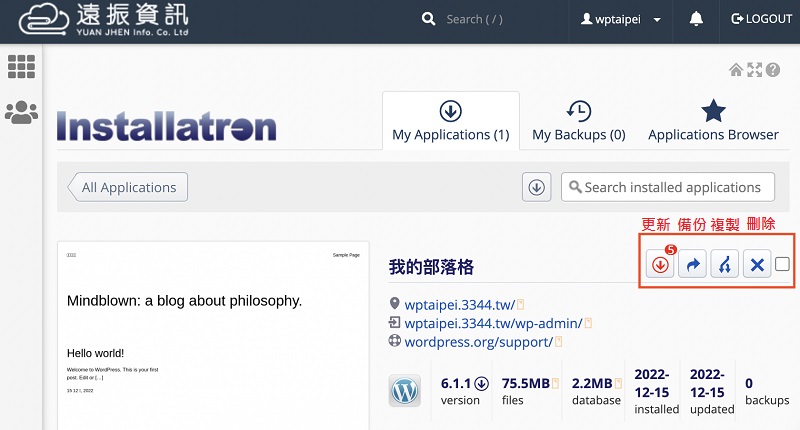Click the backup arrow icon for 我的部落格
Screen dimensions: 800x430
point(692,264)
